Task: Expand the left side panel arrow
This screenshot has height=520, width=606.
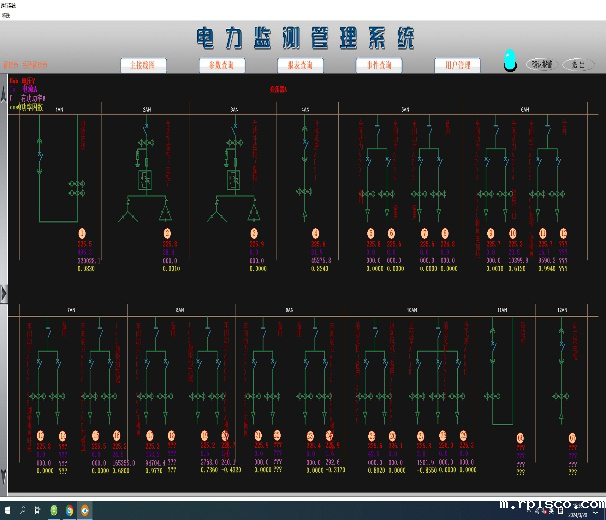Action: 4,293
